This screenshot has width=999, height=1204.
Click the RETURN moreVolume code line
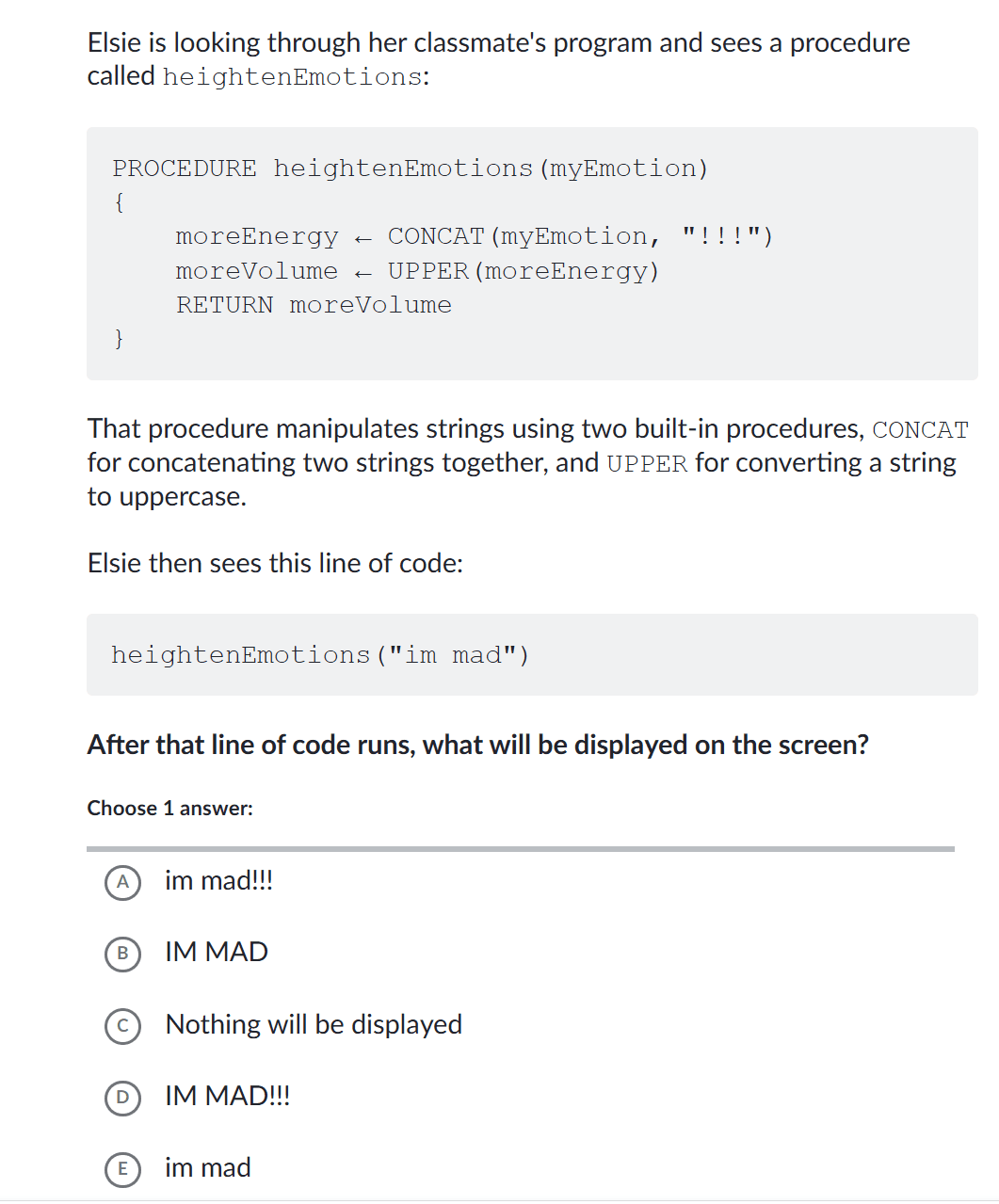coord(314,305)
